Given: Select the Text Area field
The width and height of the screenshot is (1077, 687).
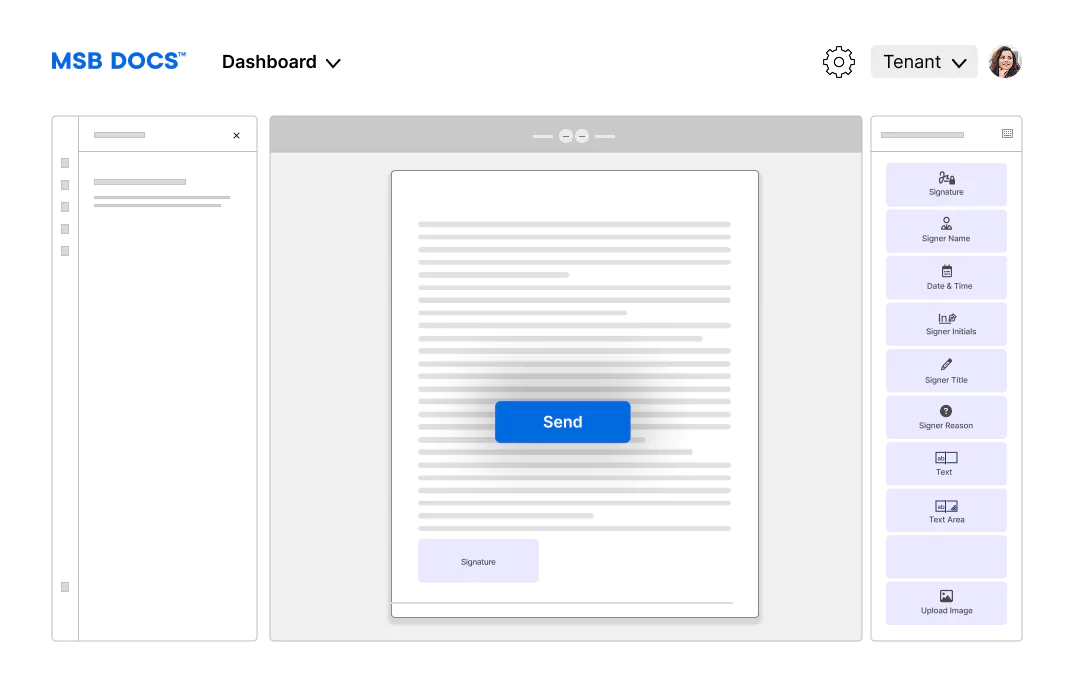Looking at the screenshot, I should tap(946, 510).
